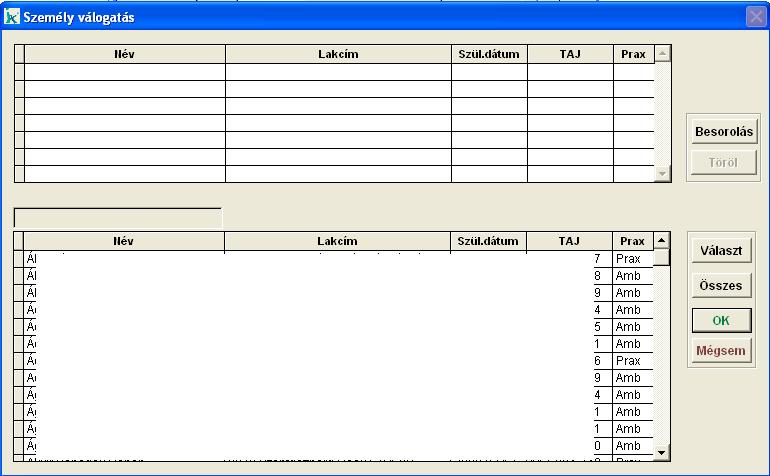The width and height of the screenshot is (770, 476).
Task: Click the Összes button
Action: pos(722,285)
